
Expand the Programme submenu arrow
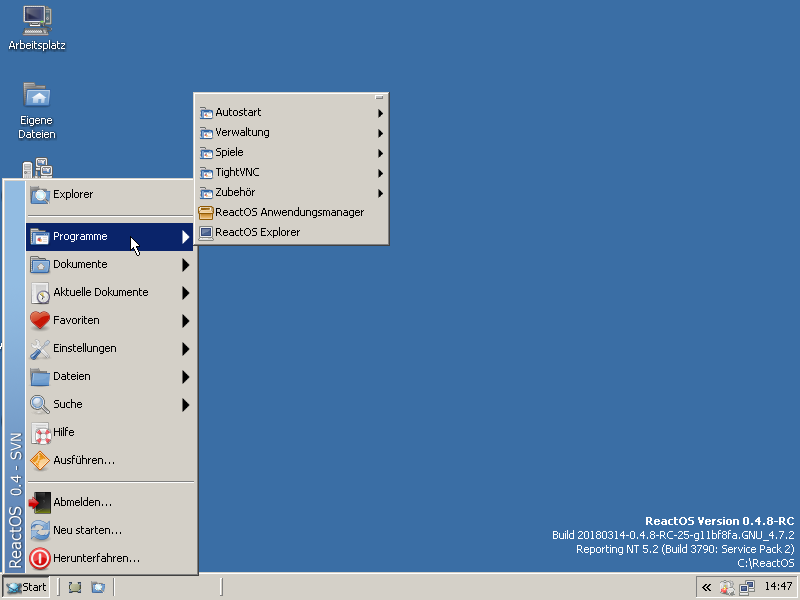186,237
